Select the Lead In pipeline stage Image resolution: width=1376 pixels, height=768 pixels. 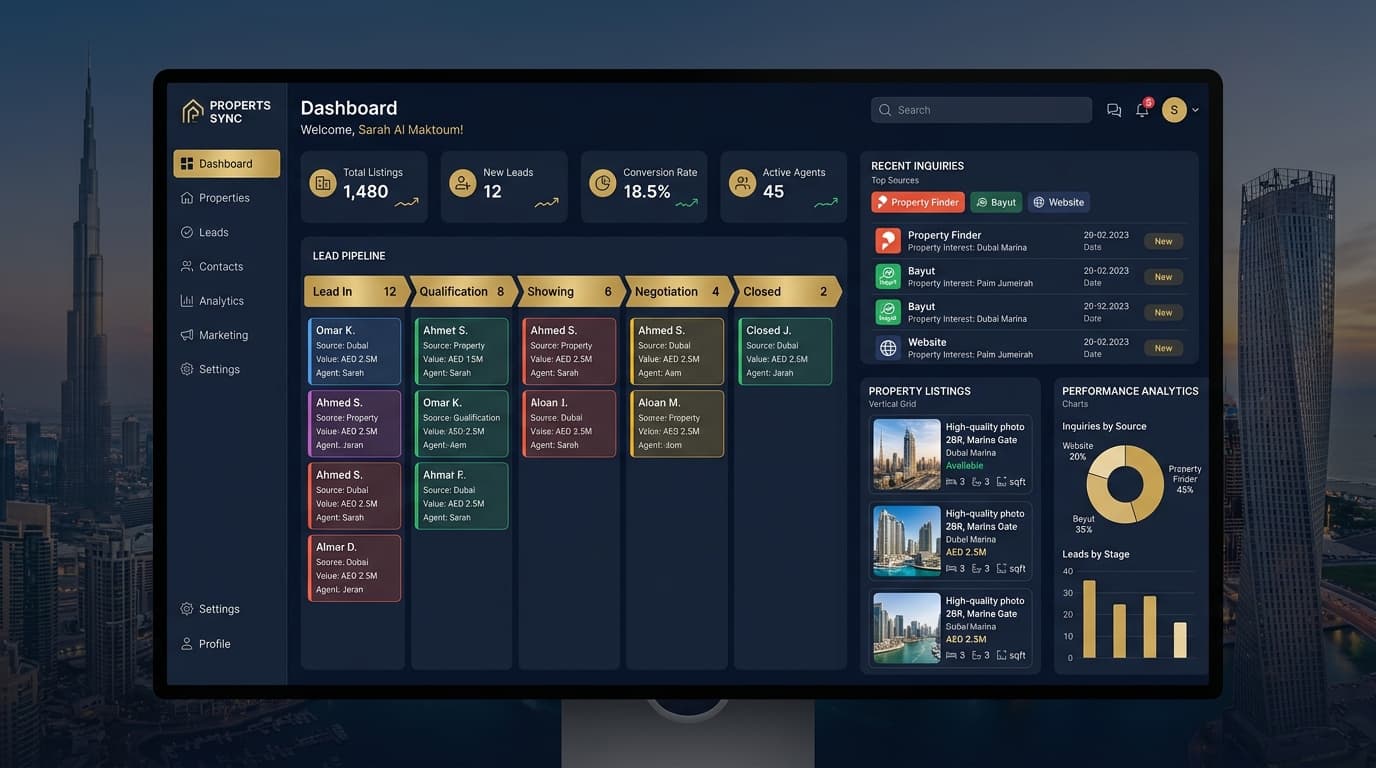(x=356, y=291)
